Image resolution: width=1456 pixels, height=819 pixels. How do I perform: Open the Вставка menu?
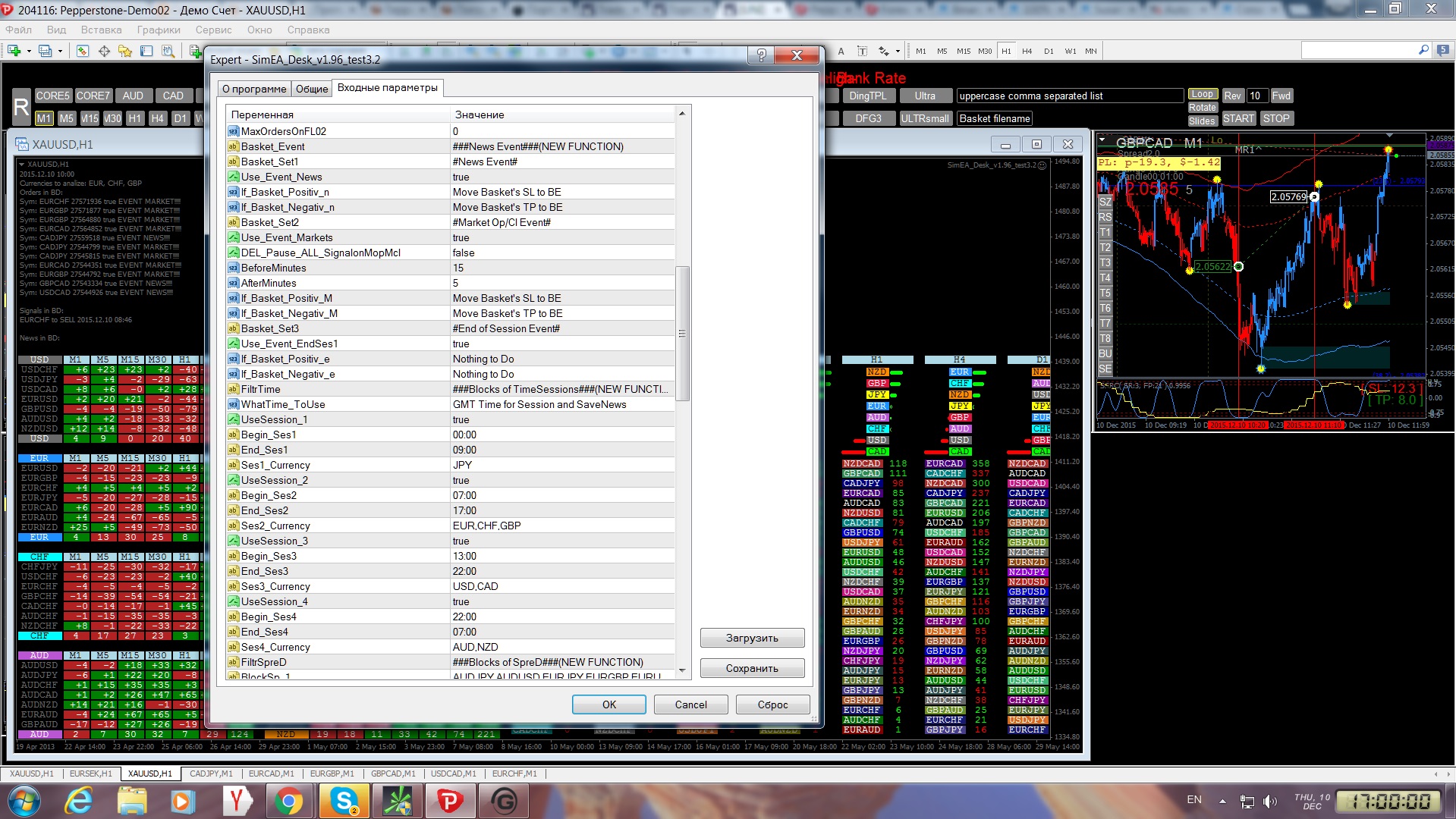pyautogui.click(x=101, y=30)
